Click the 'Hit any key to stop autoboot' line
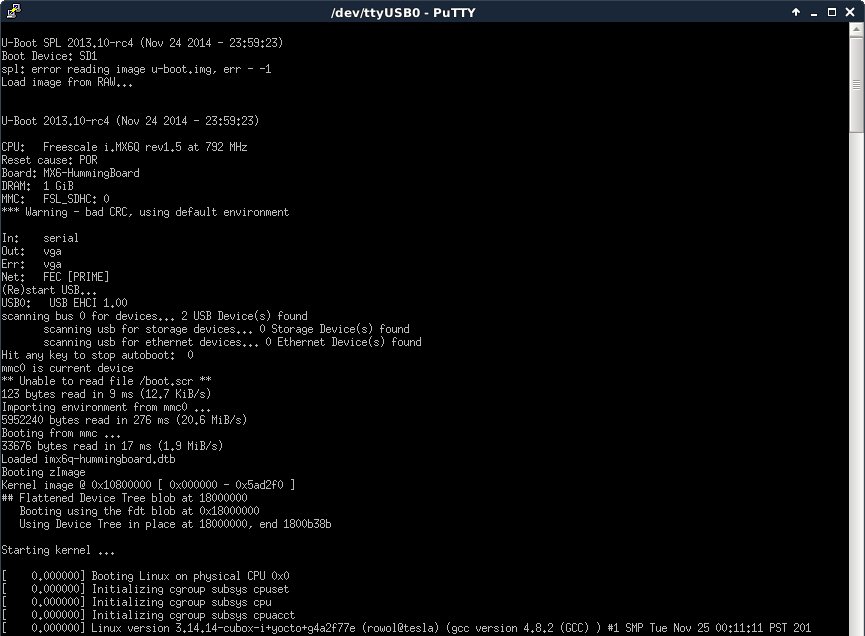This screenshot has height=636, width=865. (97, 355)
